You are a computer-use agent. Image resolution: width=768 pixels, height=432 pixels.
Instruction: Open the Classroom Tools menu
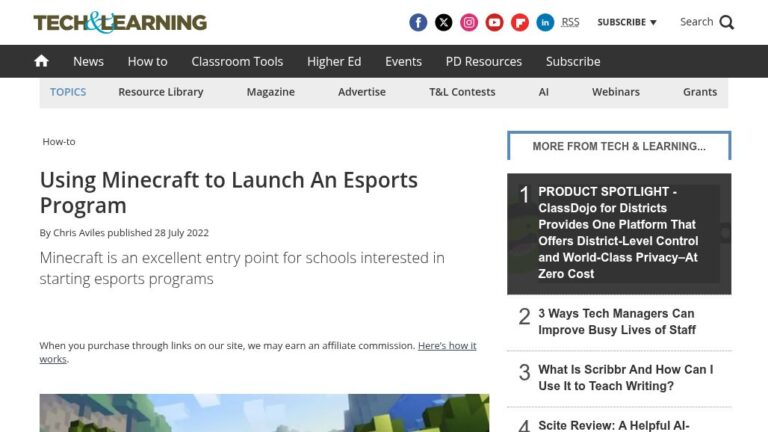coord(237,62)
